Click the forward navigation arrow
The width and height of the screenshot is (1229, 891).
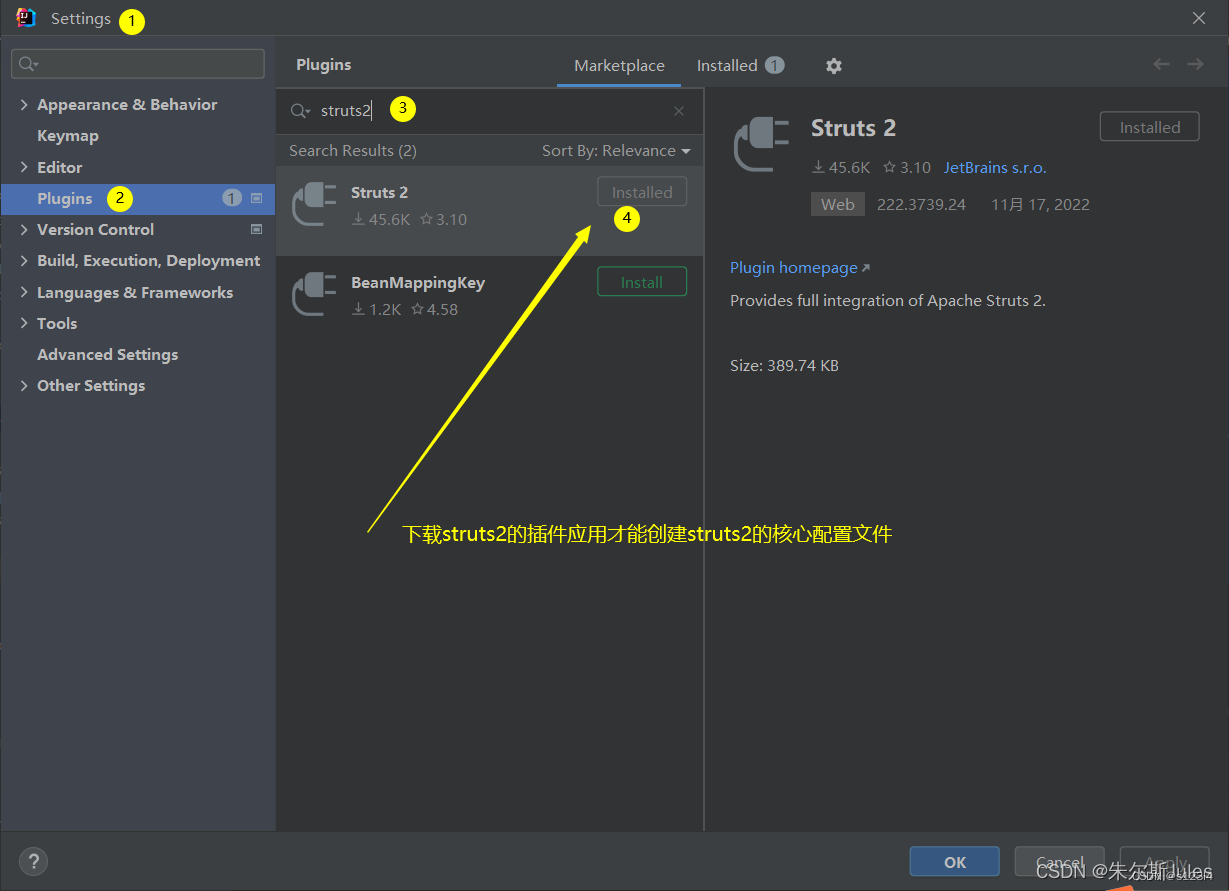pyautogui.click(x=1195, y=64)
